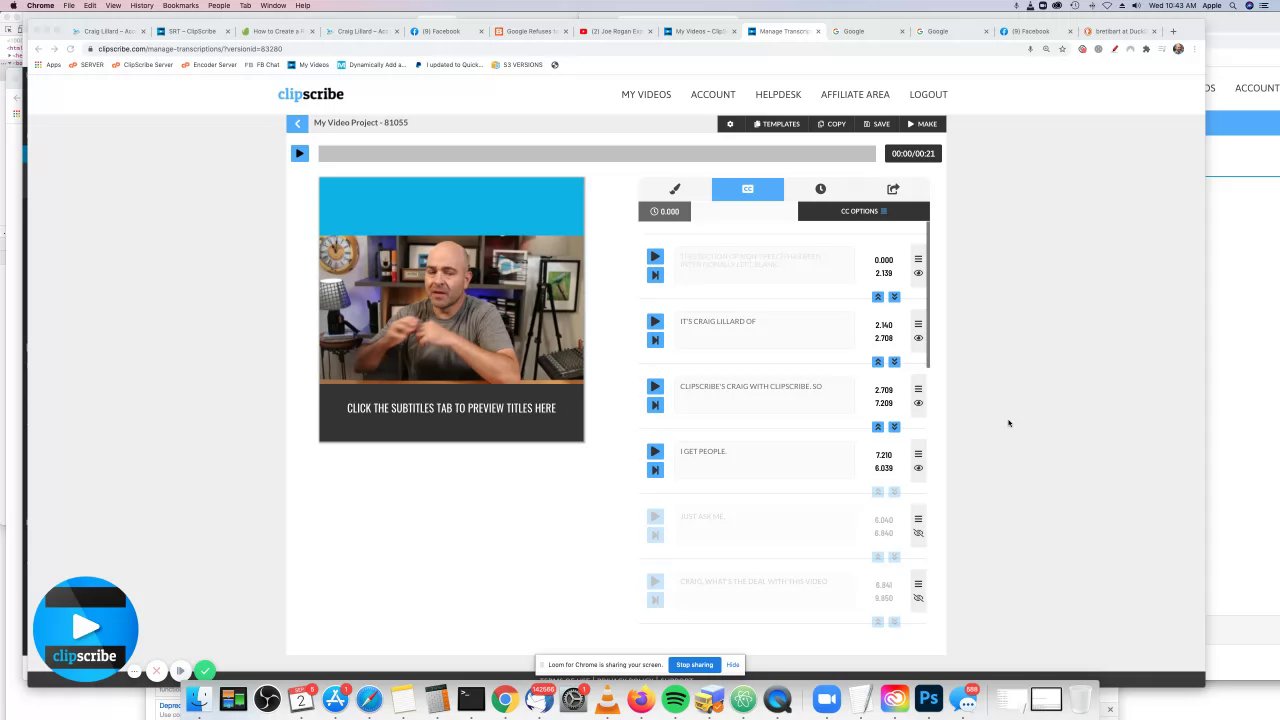Open the Templates button

776,124
